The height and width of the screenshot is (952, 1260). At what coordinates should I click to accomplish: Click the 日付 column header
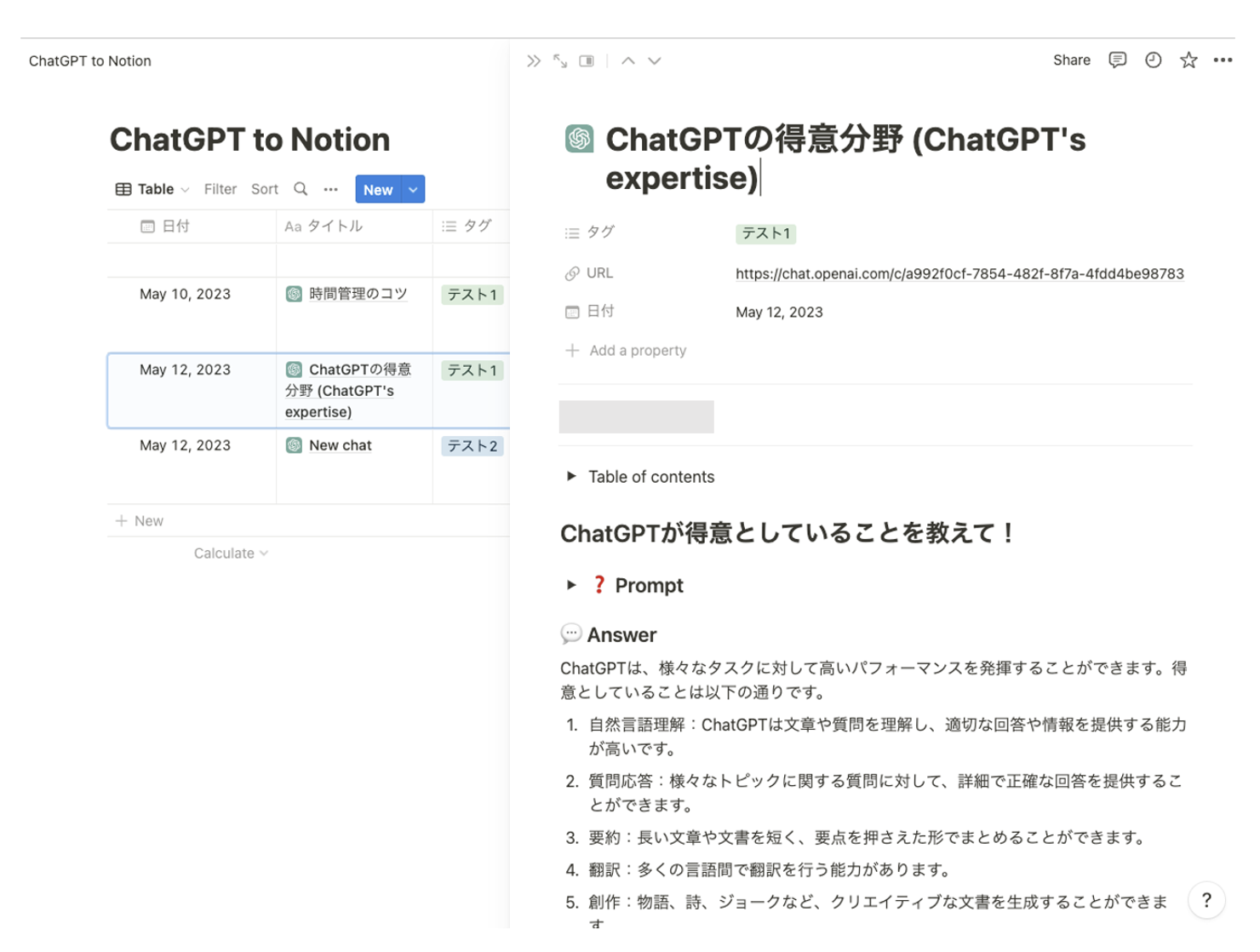[x=192, y=227]
